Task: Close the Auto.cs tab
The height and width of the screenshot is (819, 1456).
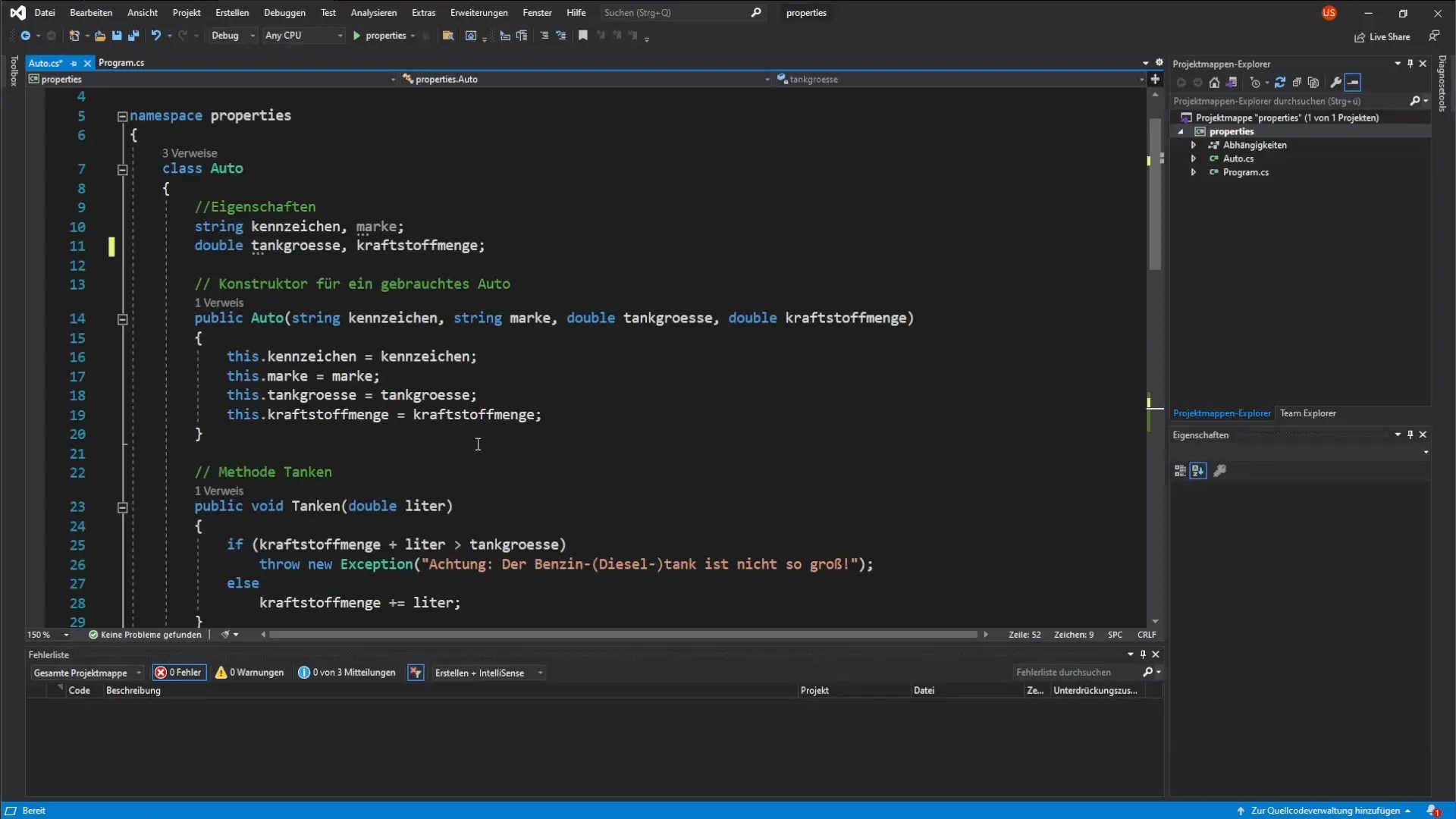Action: pos(87,63)
